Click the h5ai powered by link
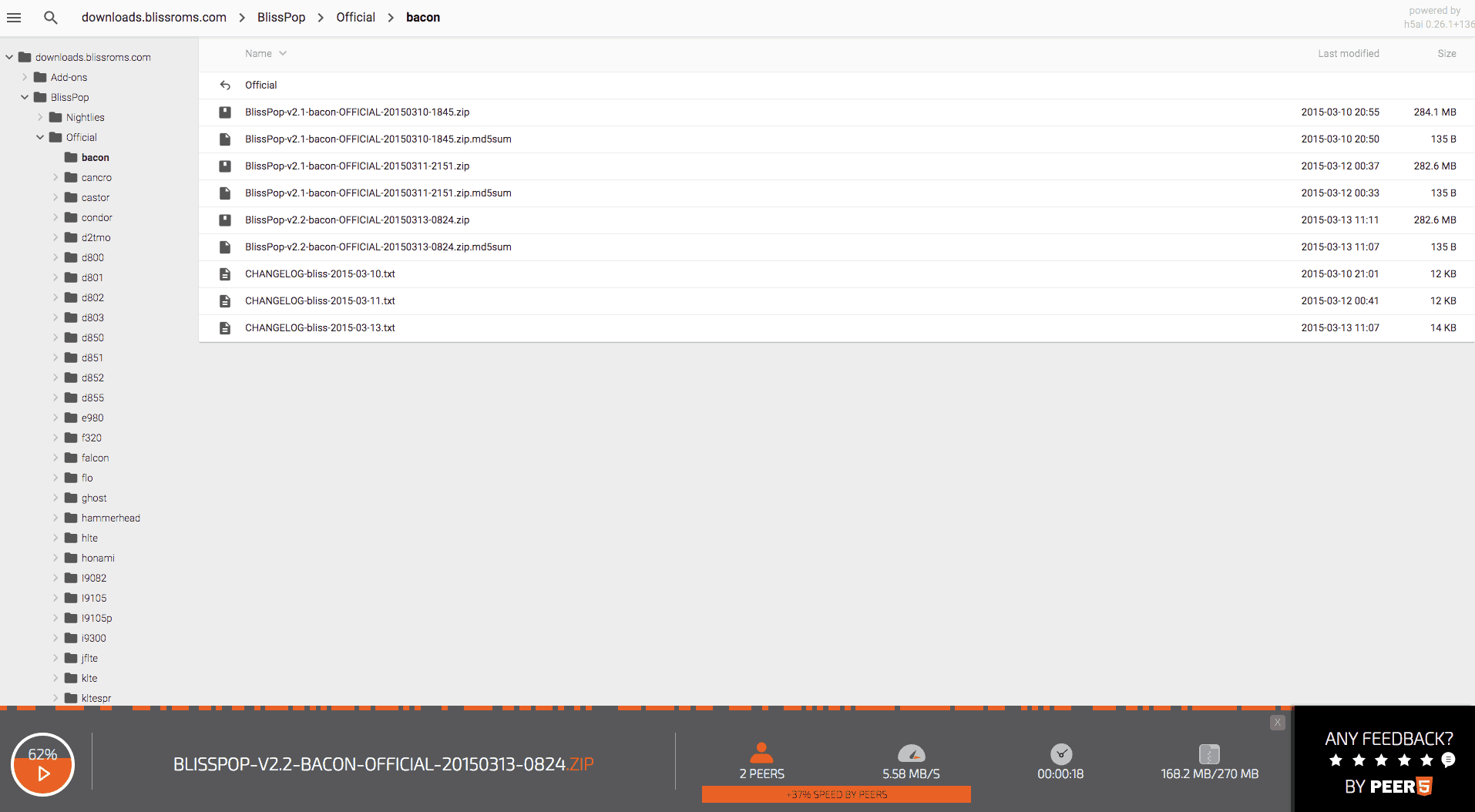1475x812 pixels. [x=1438, y=18]
